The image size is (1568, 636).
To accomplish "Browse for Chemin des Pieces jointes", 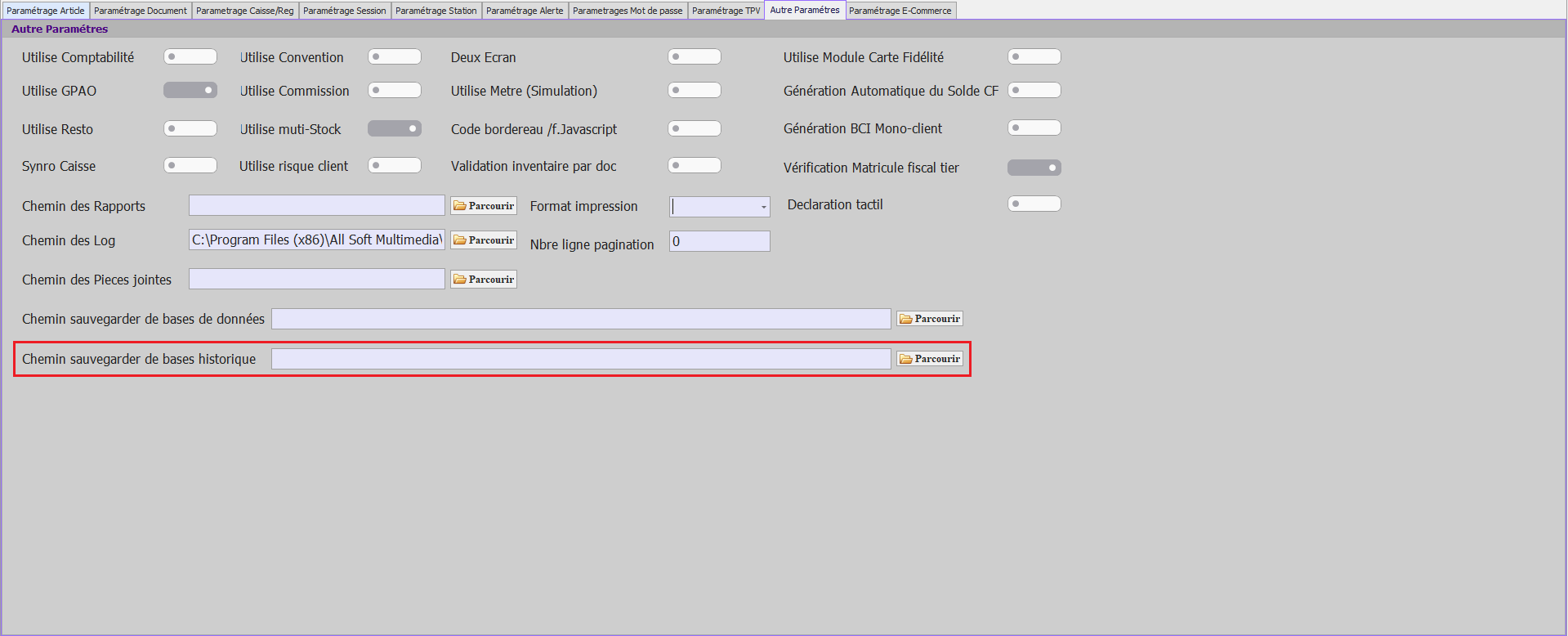I will [484, 280].
